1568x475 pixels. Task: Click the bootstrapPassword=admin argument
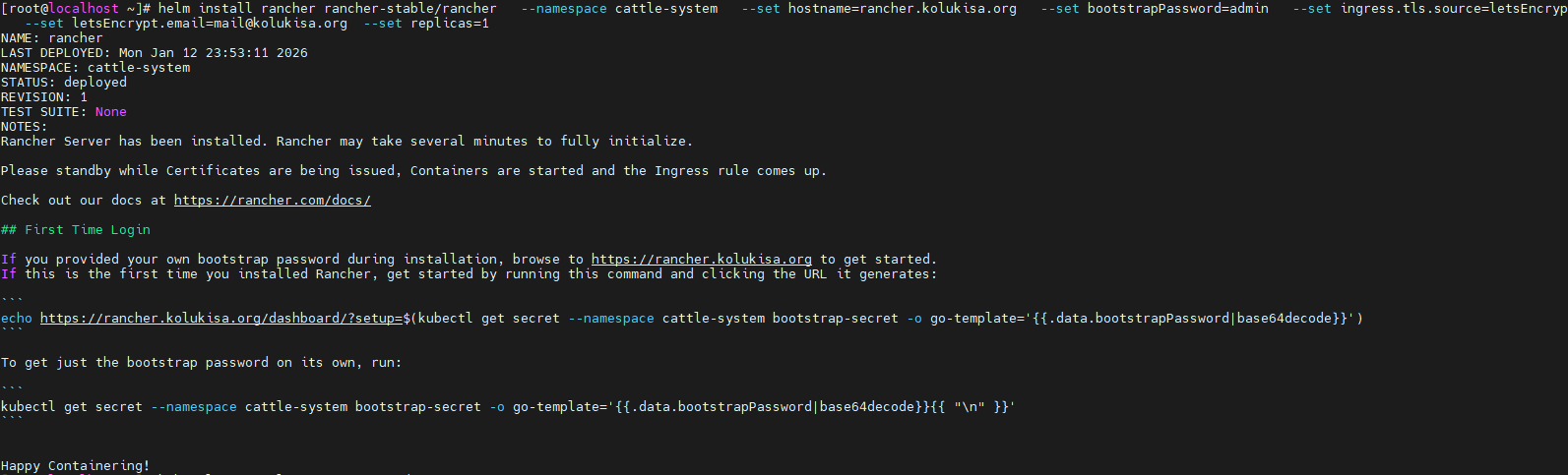1177,9
